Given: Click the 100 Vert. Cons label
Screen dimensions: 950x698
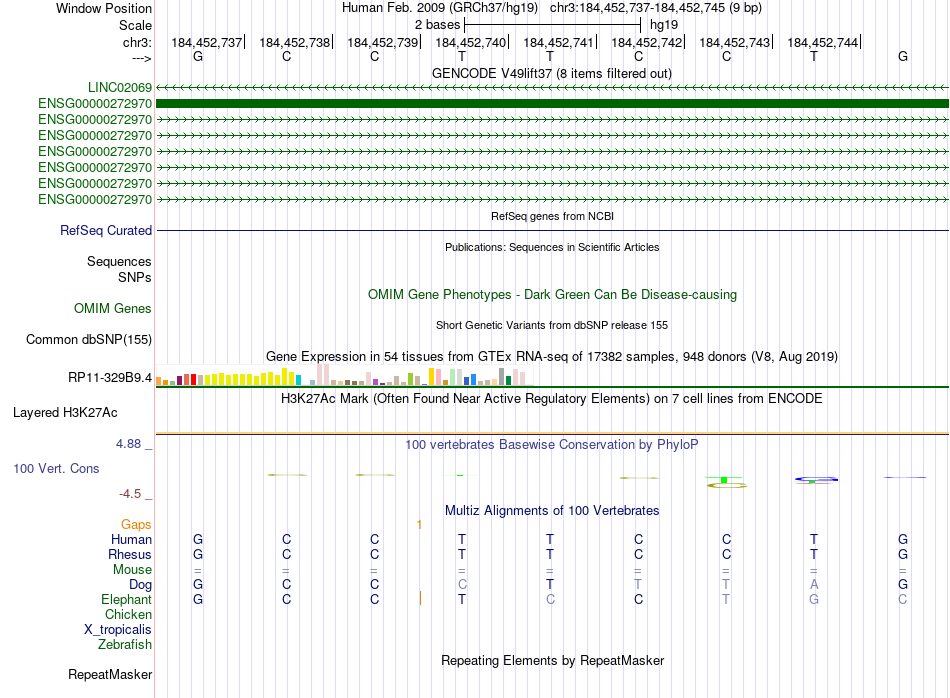Looking at the screenshot, I should coord(56,468).
